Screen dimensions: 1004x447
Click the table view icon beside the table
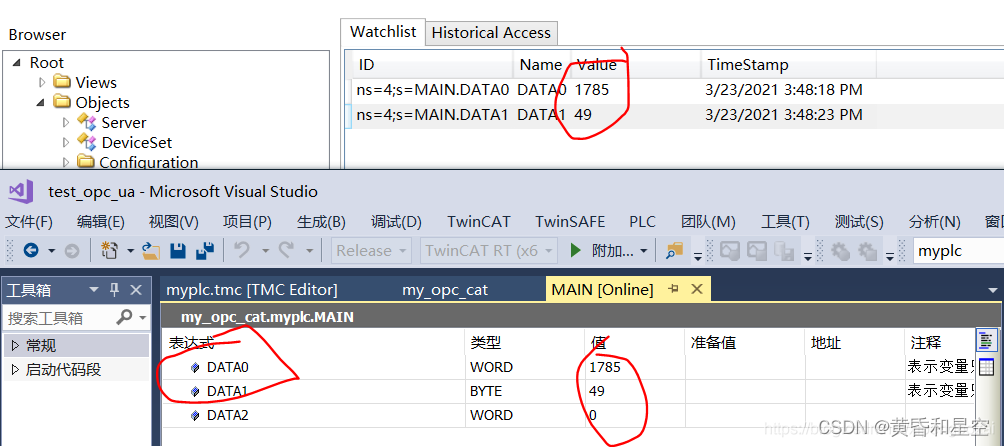click(x=987, y=367)
